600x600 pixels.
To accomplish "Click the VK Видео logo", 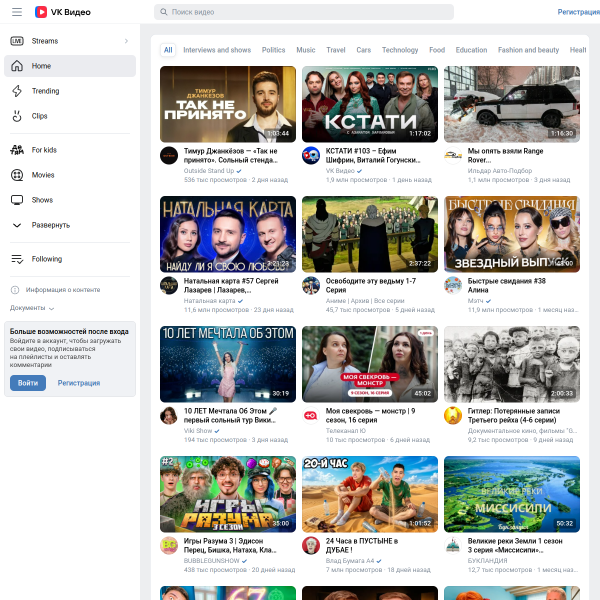I will [63, 12].
